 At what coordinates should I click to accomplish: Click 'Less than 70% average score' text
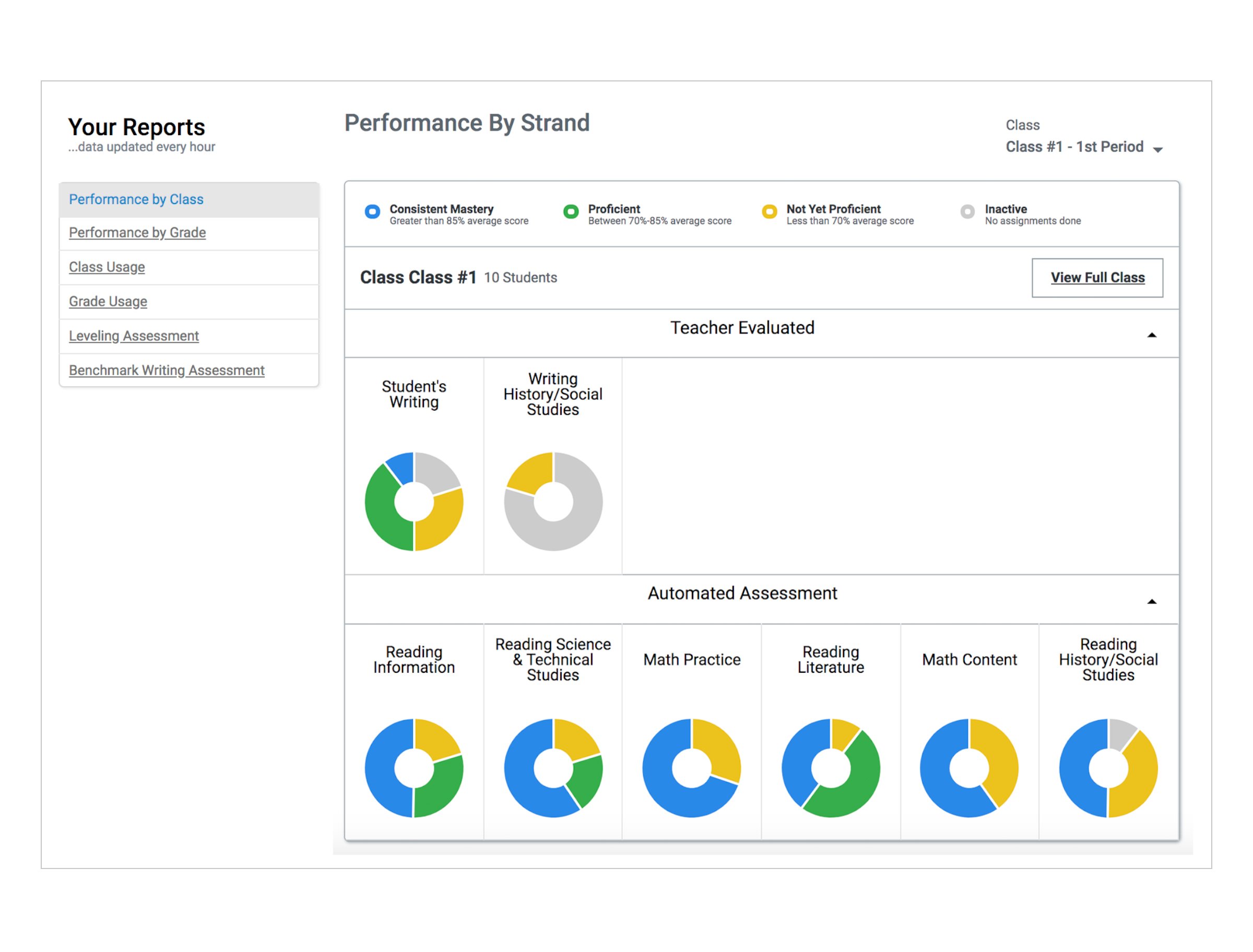coord(850,221)
